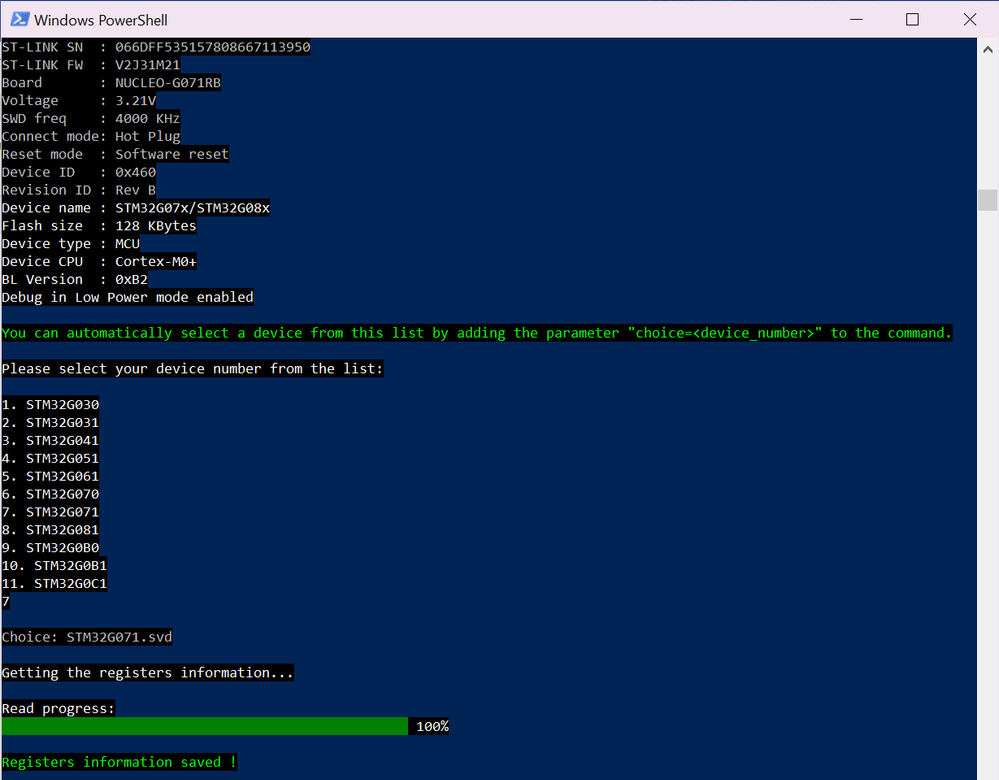
Task: Click the scrollbar up arrow
Action: (x=988, y=49)
